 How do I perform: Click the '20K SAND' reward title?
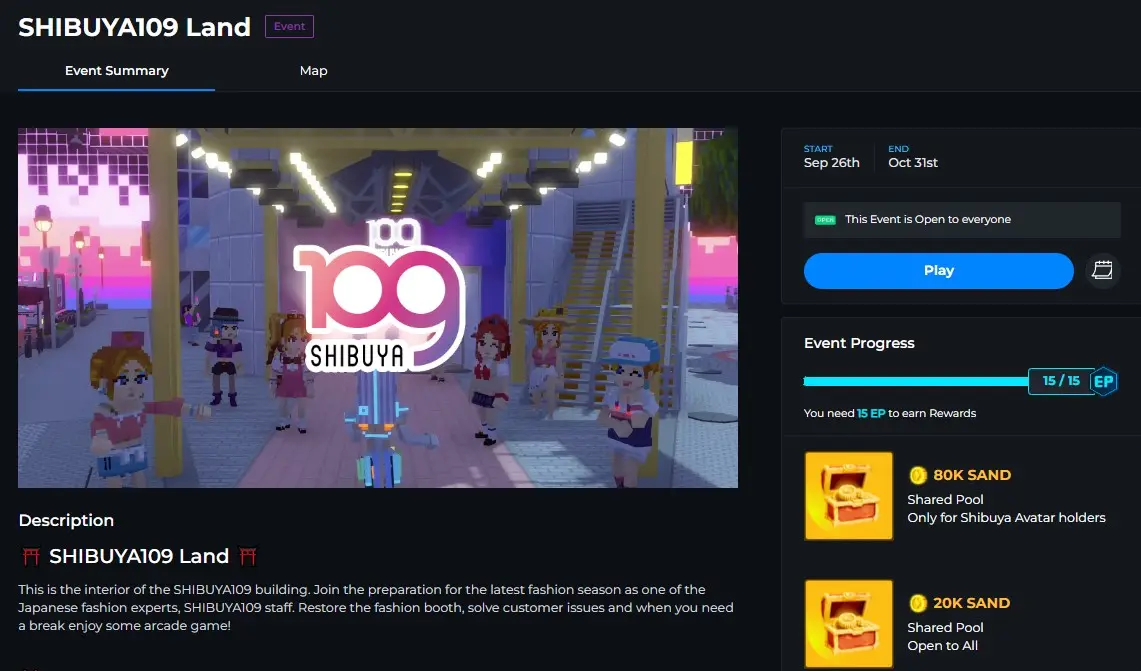(x=971, y=603)
